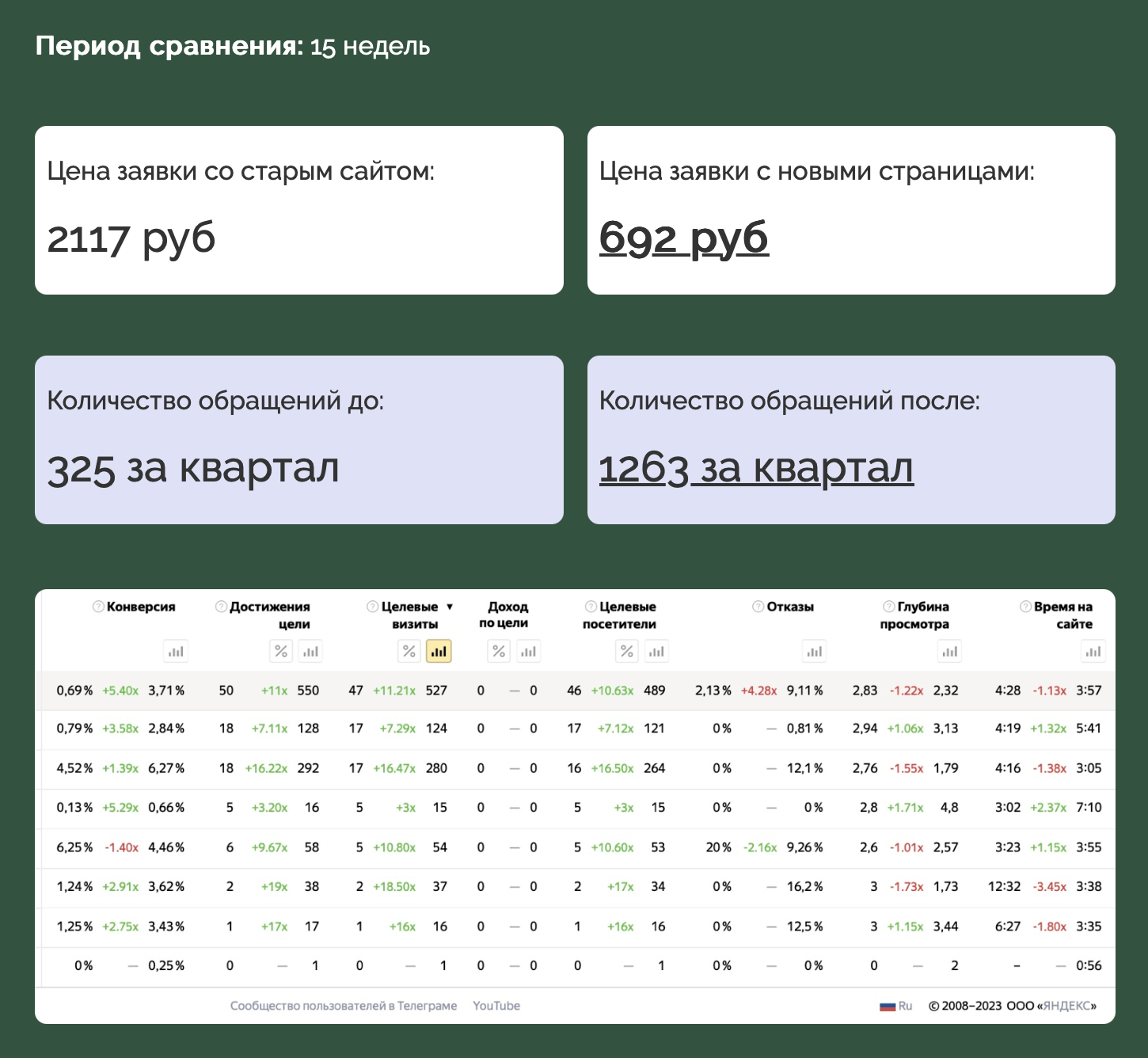Click the 489 target visitors cell
Screen dimensions: 1148x1058
[x=654, y=691]
